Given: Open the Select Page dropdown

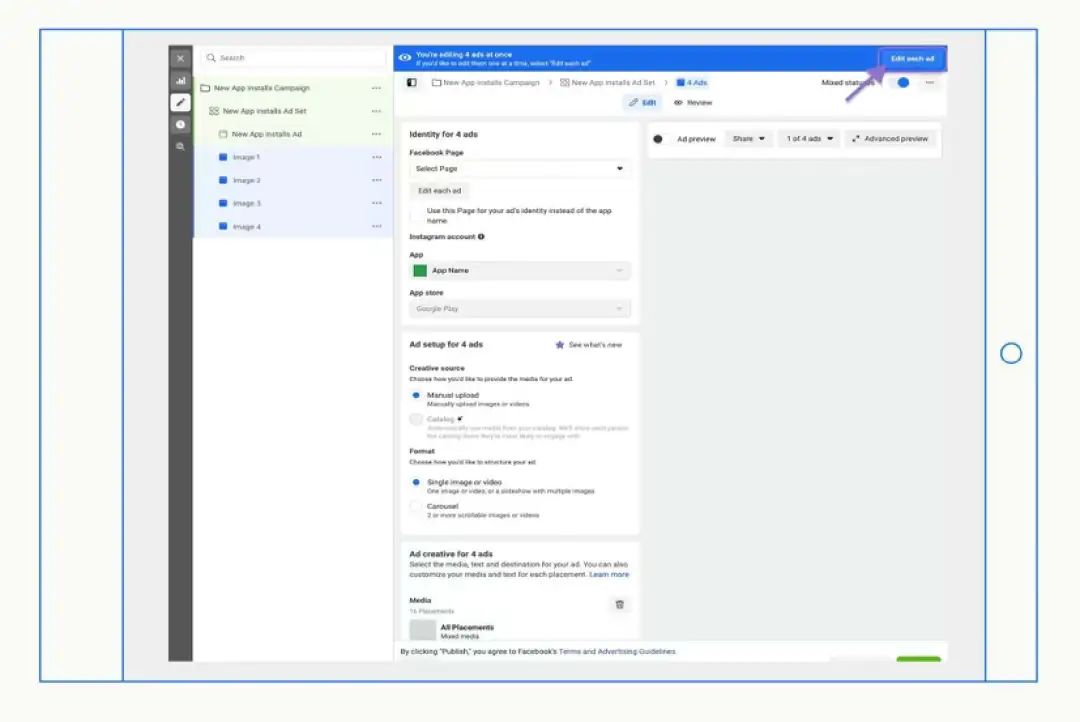Looking at the screenshot, I should tap(519, 169).
